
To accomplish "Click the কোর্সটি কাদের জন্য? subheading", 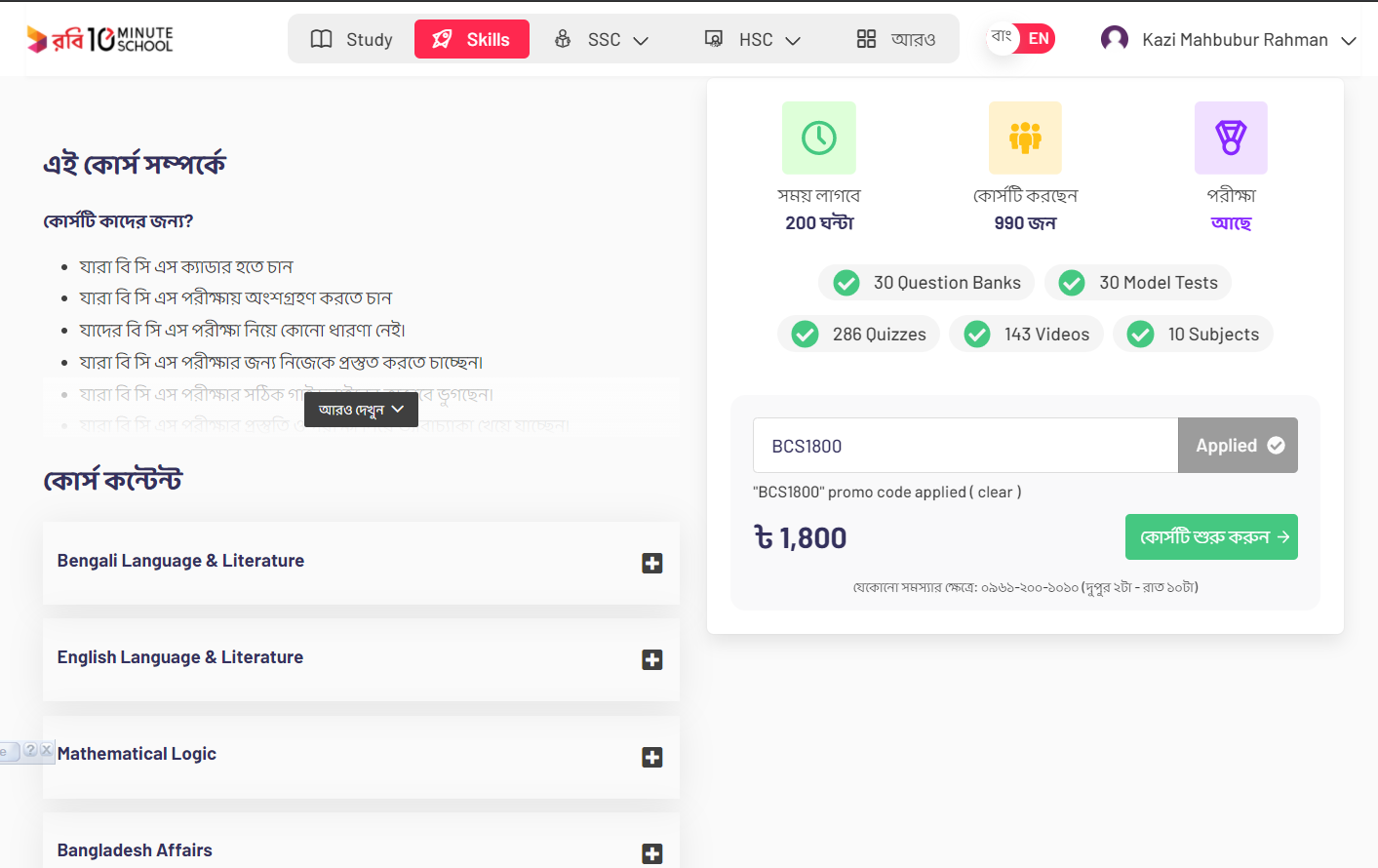I will (x=118, y=221).
